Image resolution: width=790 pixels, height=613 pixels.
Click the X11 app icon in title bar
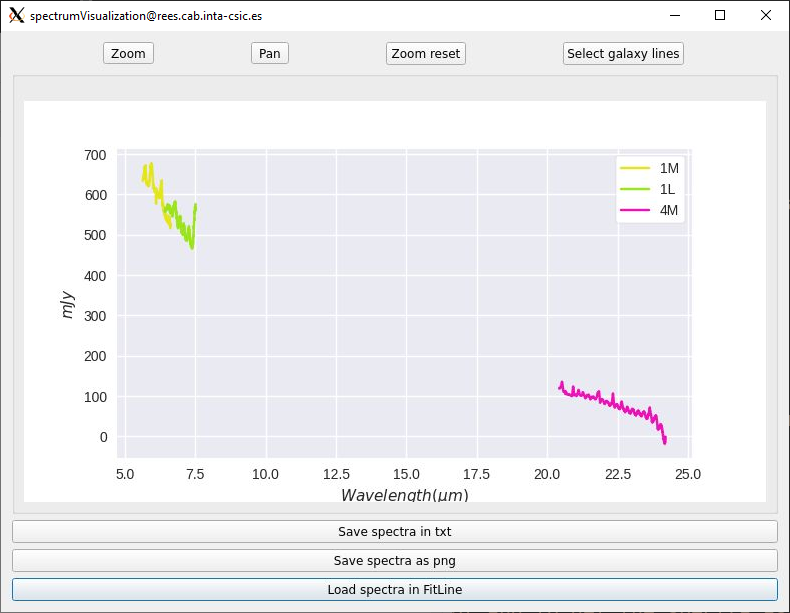point(17,16)
